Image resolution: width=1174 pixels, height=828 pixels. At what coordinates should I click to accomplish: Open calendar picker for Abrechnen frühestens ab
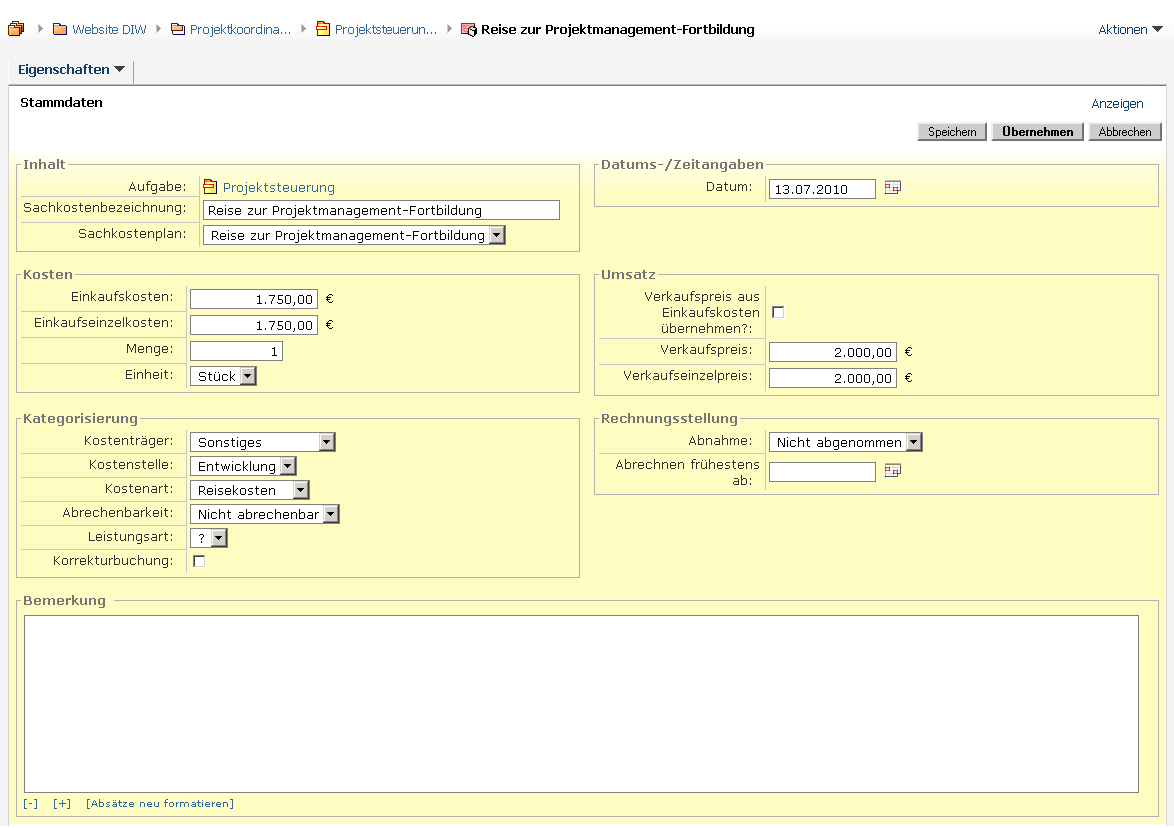click(892, 471)
